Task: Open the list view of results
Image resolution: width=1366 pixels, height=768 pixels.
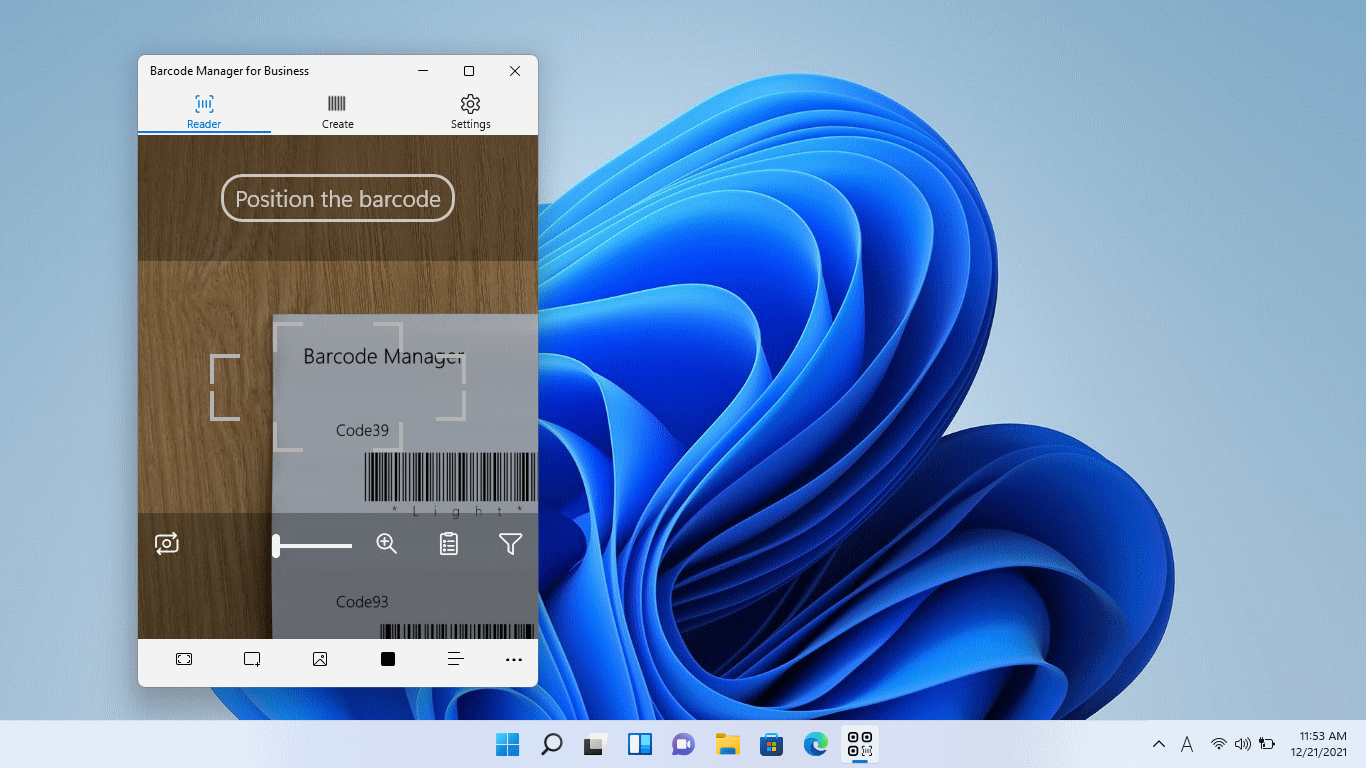Action: click(455, 659)
